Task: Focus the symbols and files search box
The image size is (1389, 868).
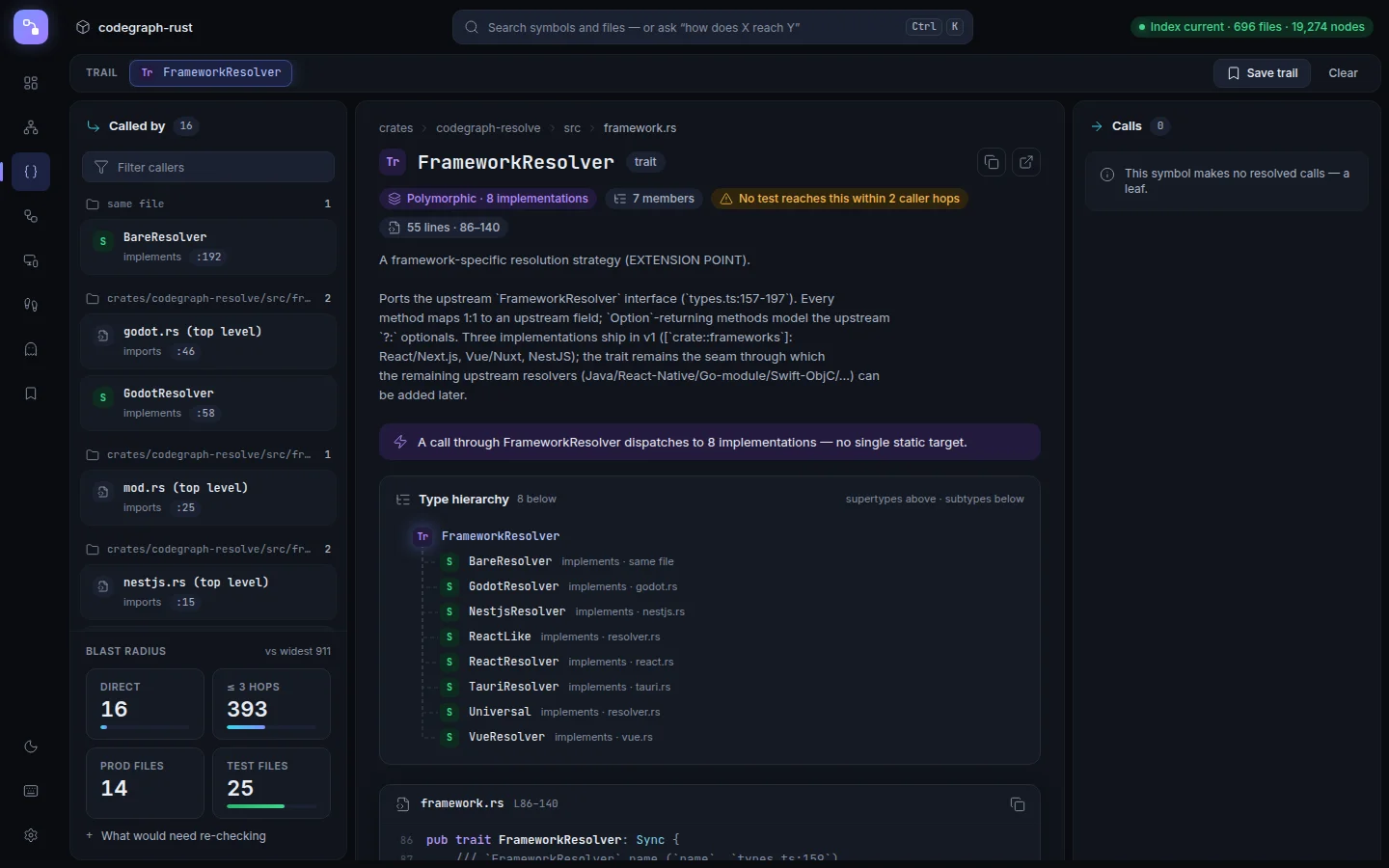Action: (712, 27)
